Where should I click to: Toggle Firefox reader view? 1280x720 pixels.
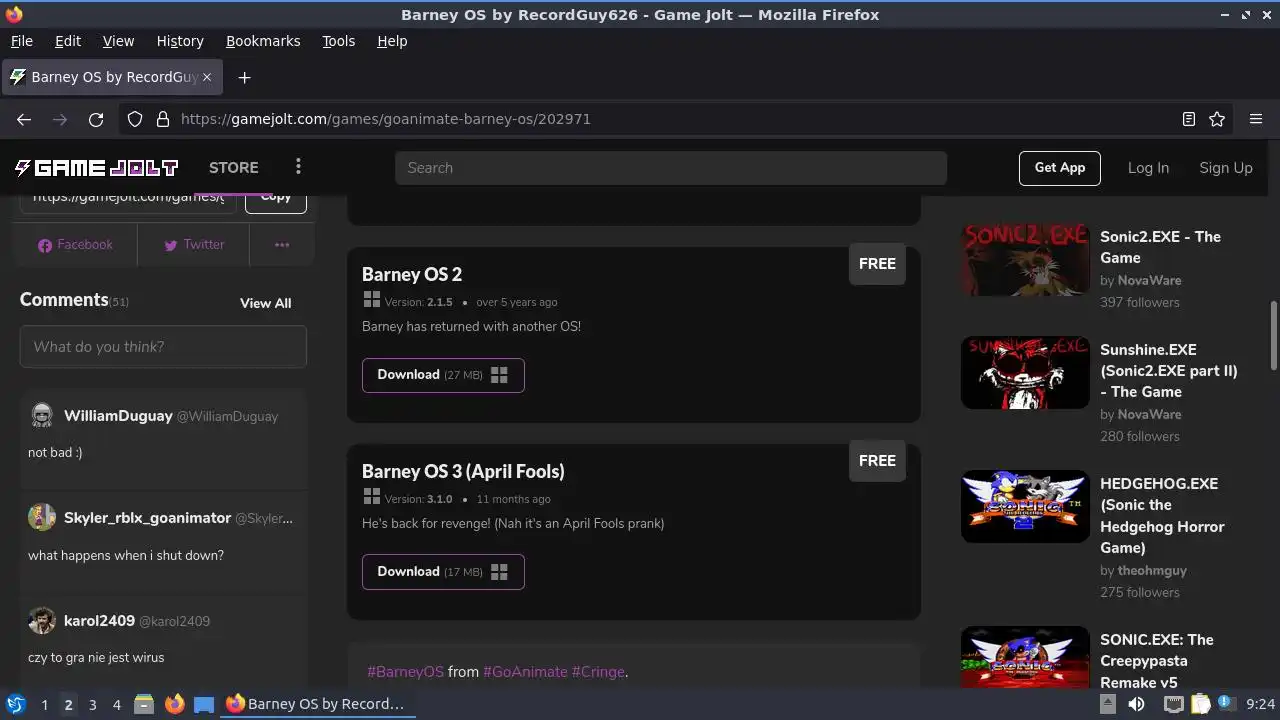(x=1189, y=119)
